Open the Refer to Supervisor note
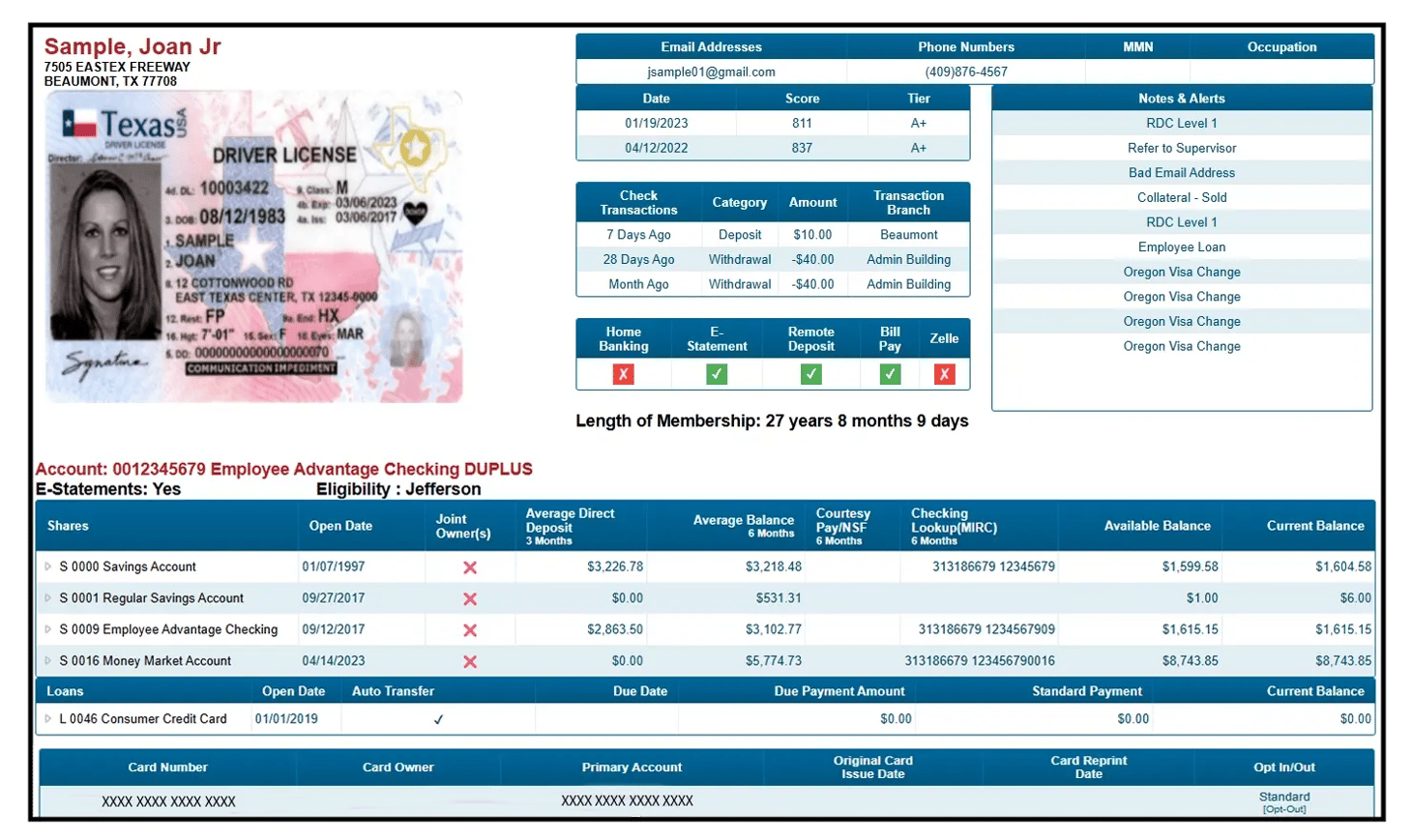Image resolution: width=1412 pixels, height=840 pixels. click(1182, 148)
